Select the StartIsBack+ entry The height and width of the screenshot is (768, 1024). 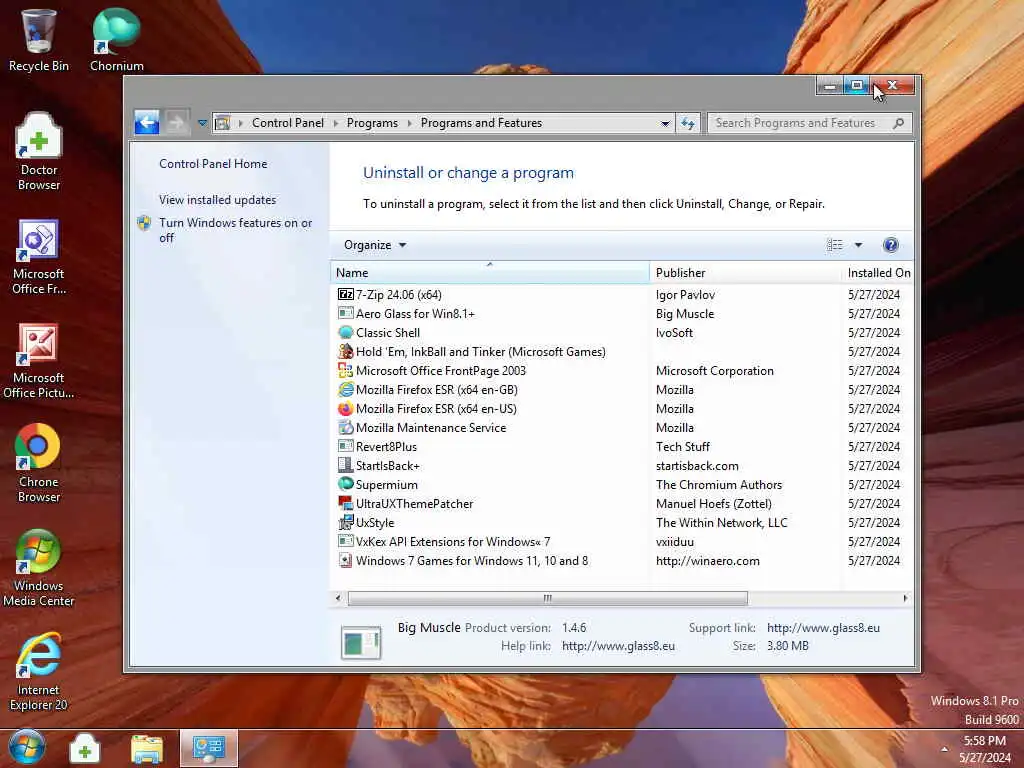pos(622,466)
